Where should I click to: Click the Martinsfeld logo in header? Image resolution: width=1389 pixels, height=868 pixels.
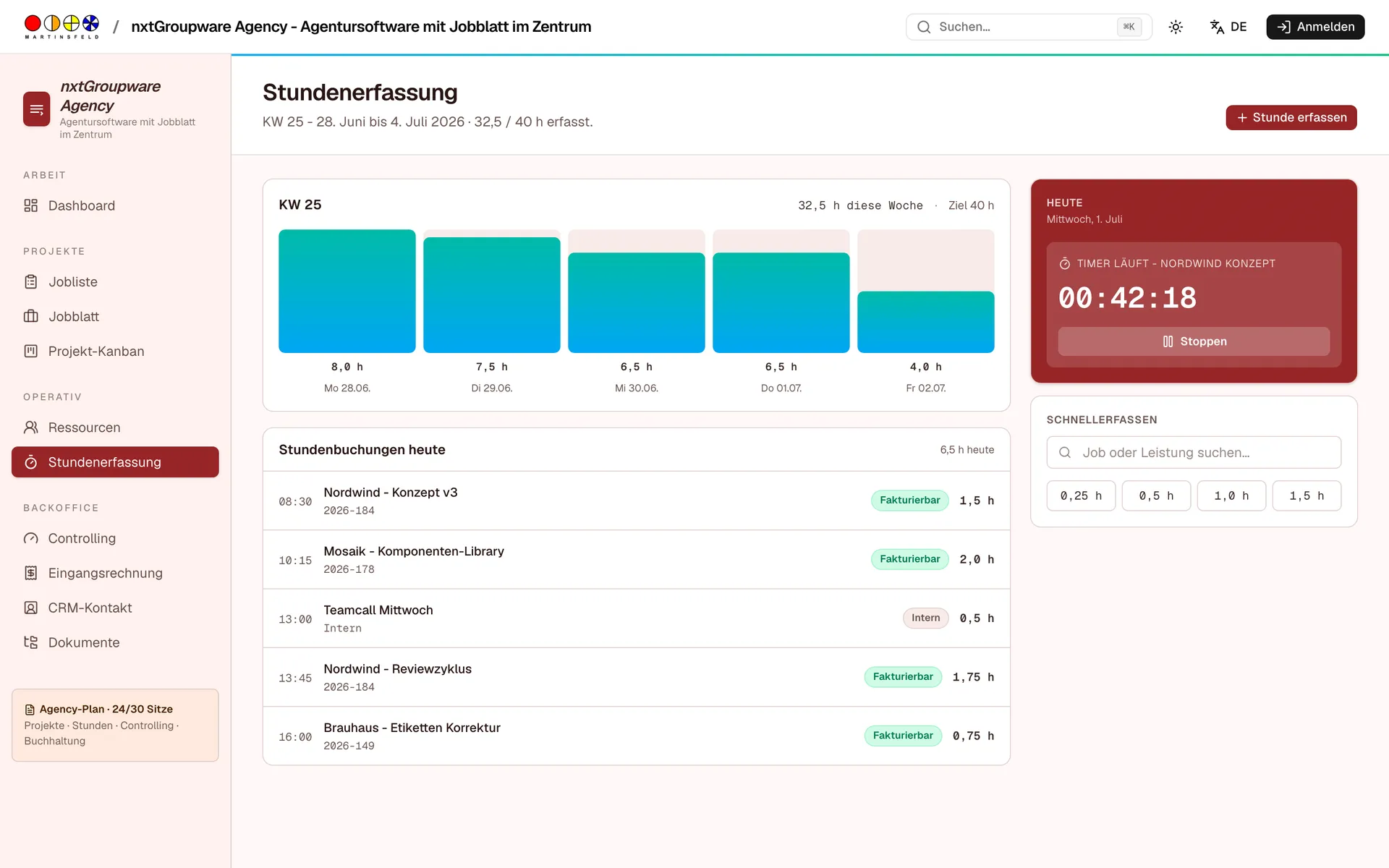pyautogui.click(x=61, y=27)
